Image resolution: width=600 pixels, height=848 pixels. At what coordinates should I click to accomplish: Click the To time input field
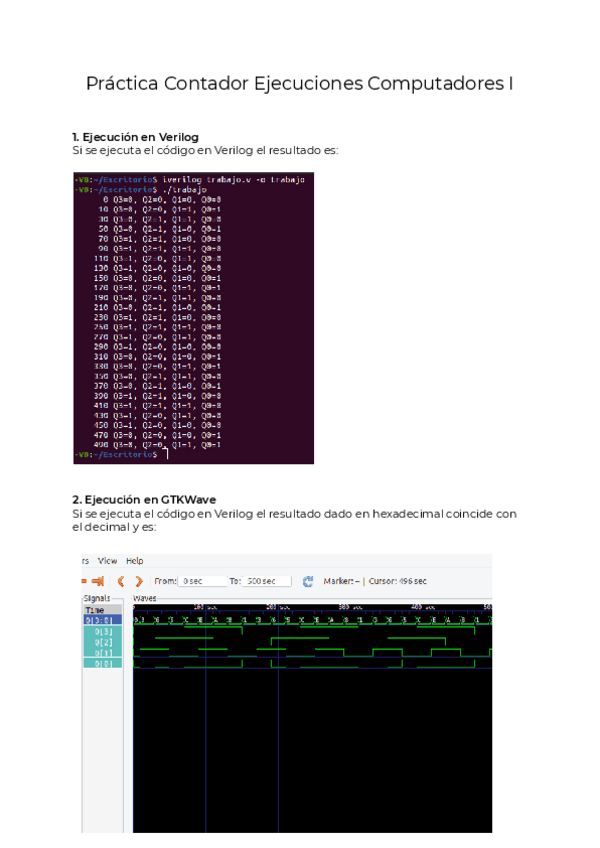(x=267, y=581)
